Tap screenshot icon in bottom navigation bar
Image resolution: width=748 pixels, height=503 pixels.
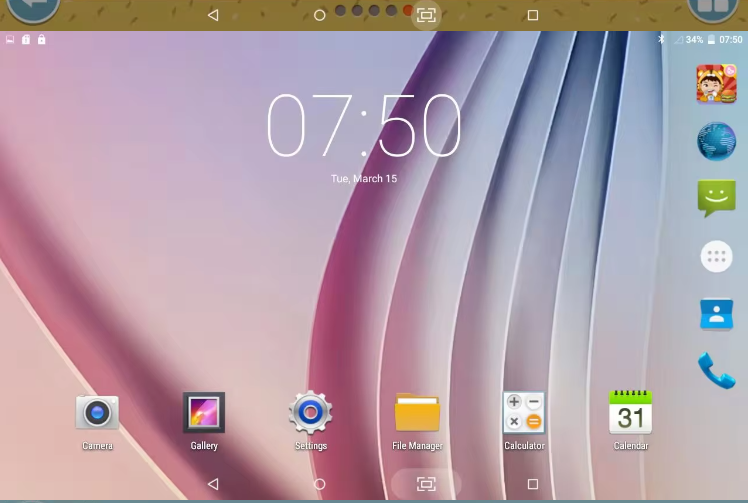[x=426, y=484]
